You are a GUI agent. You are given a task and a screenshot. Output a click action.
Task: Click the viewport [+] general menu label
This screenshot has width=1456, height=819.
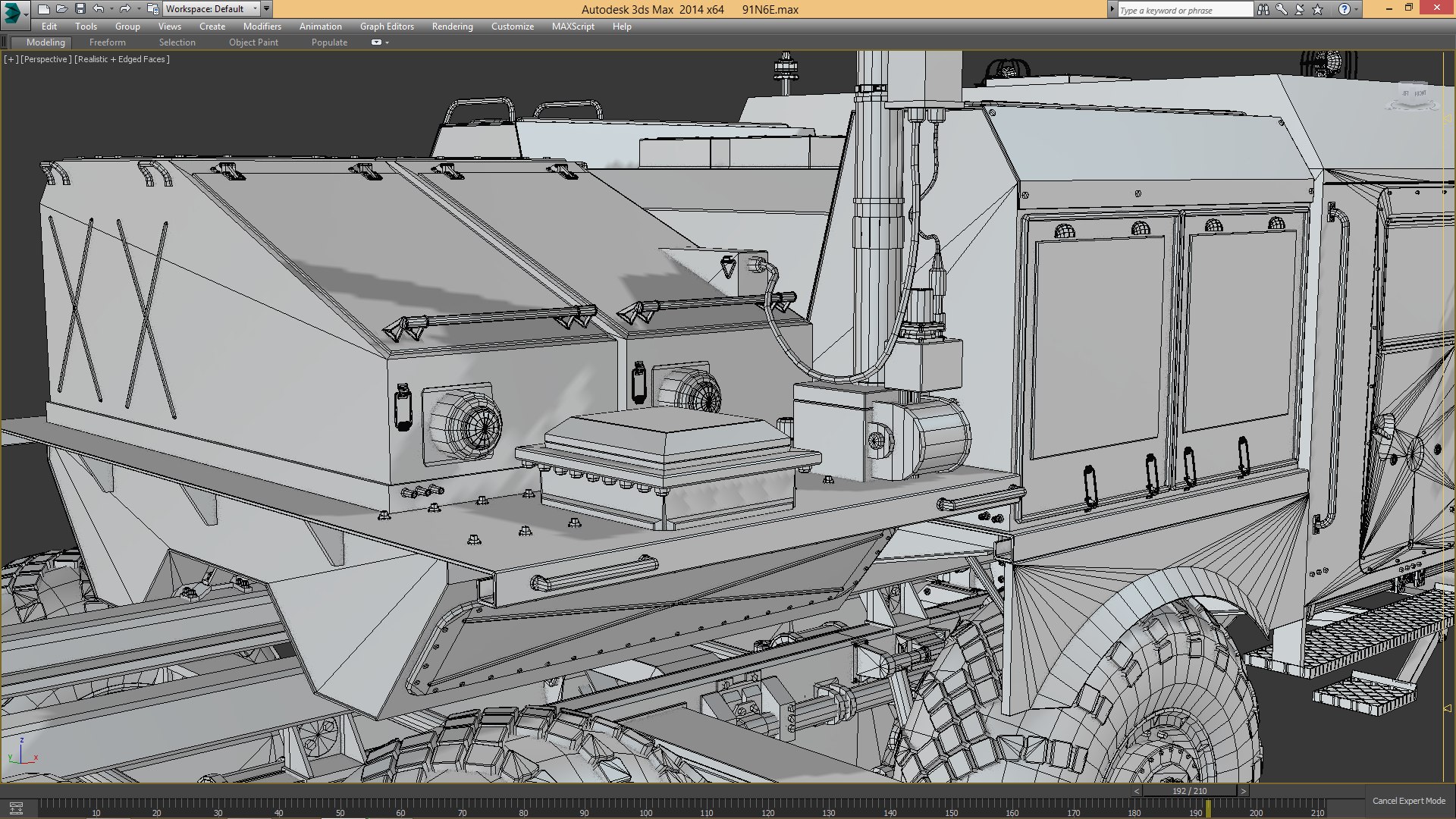click(x=11, y=59)
